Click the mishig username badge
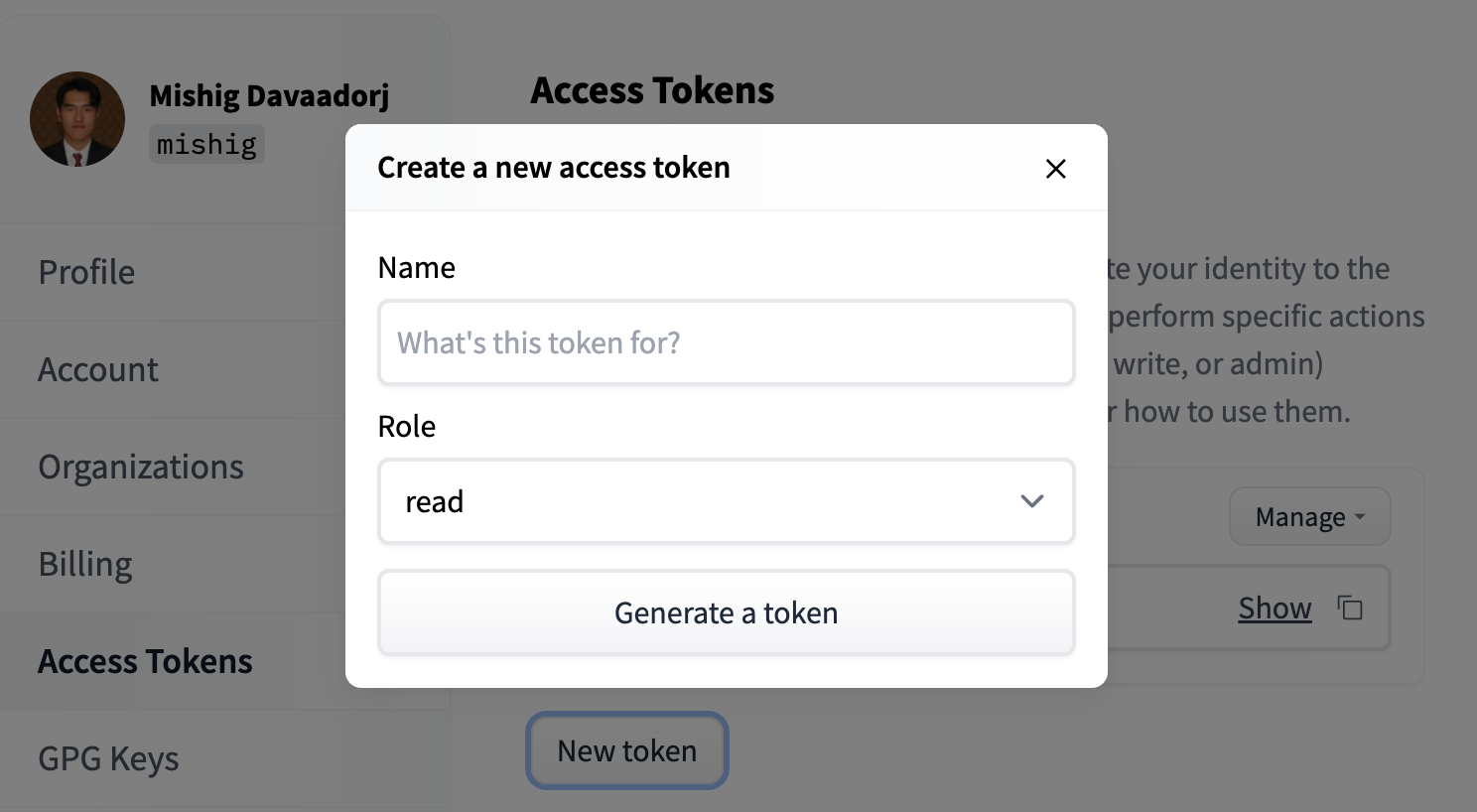The image size is (1477, 812). pyautogui.click(x=206, y=145)
